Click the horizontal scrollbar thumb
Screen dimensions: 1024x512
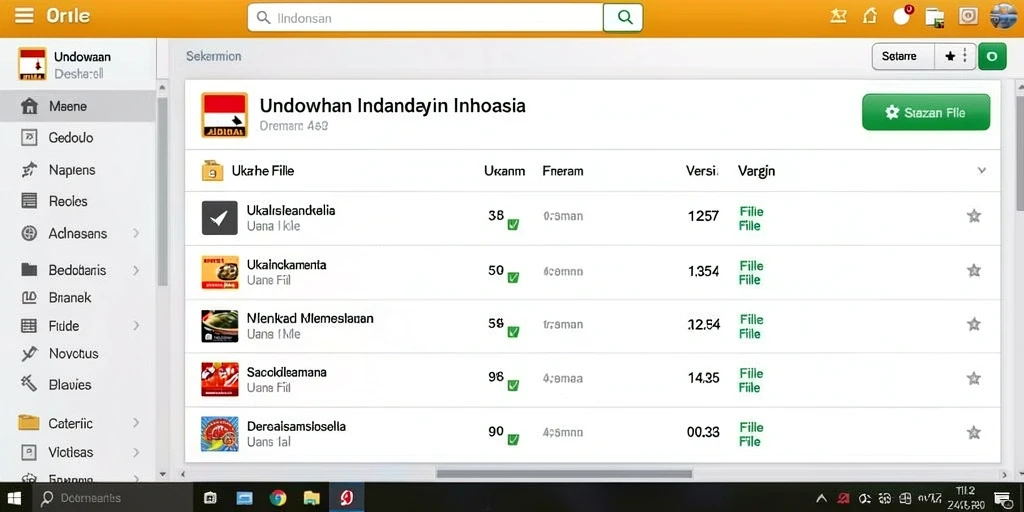point(564,474)
